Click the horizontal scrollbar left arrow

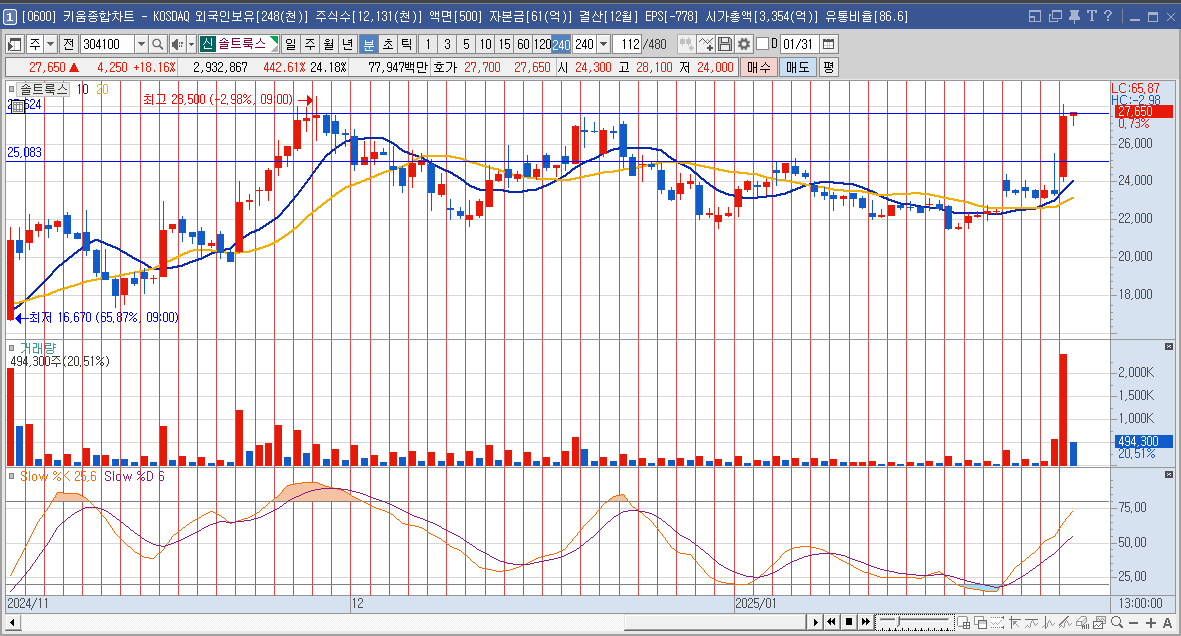[x=13, y=622]
